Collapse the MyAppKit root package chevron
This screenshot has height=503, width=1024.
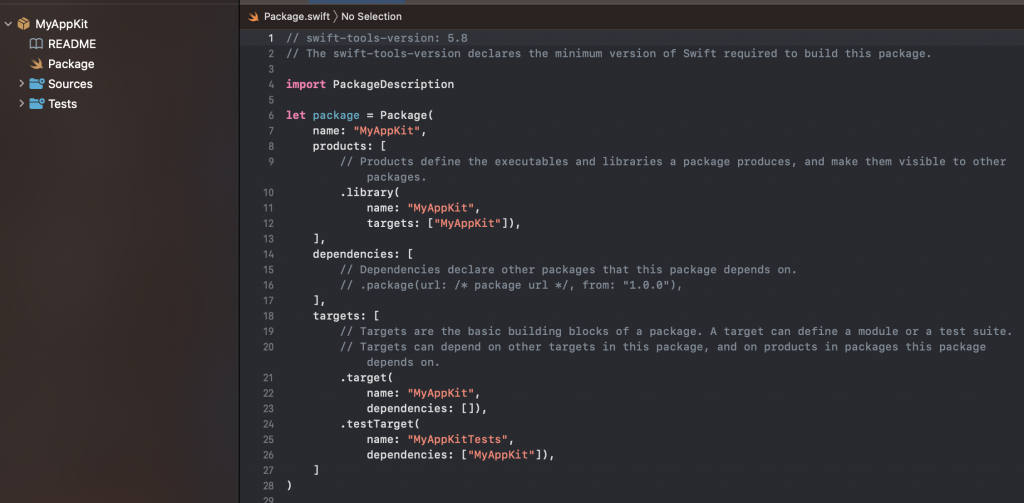click(8, 24)
